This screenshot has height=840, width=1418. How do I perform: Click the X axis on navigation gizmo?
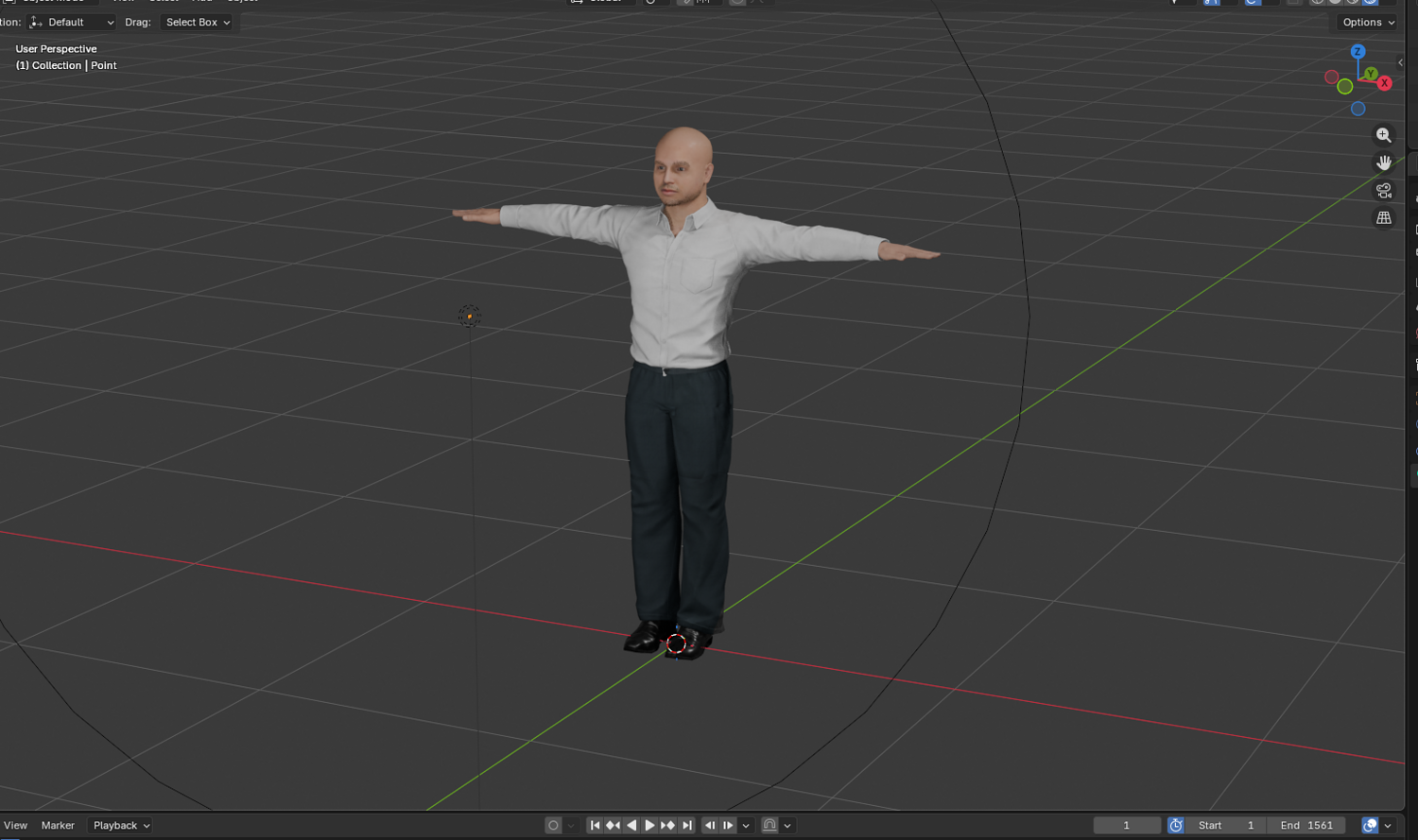point(1384,83)
